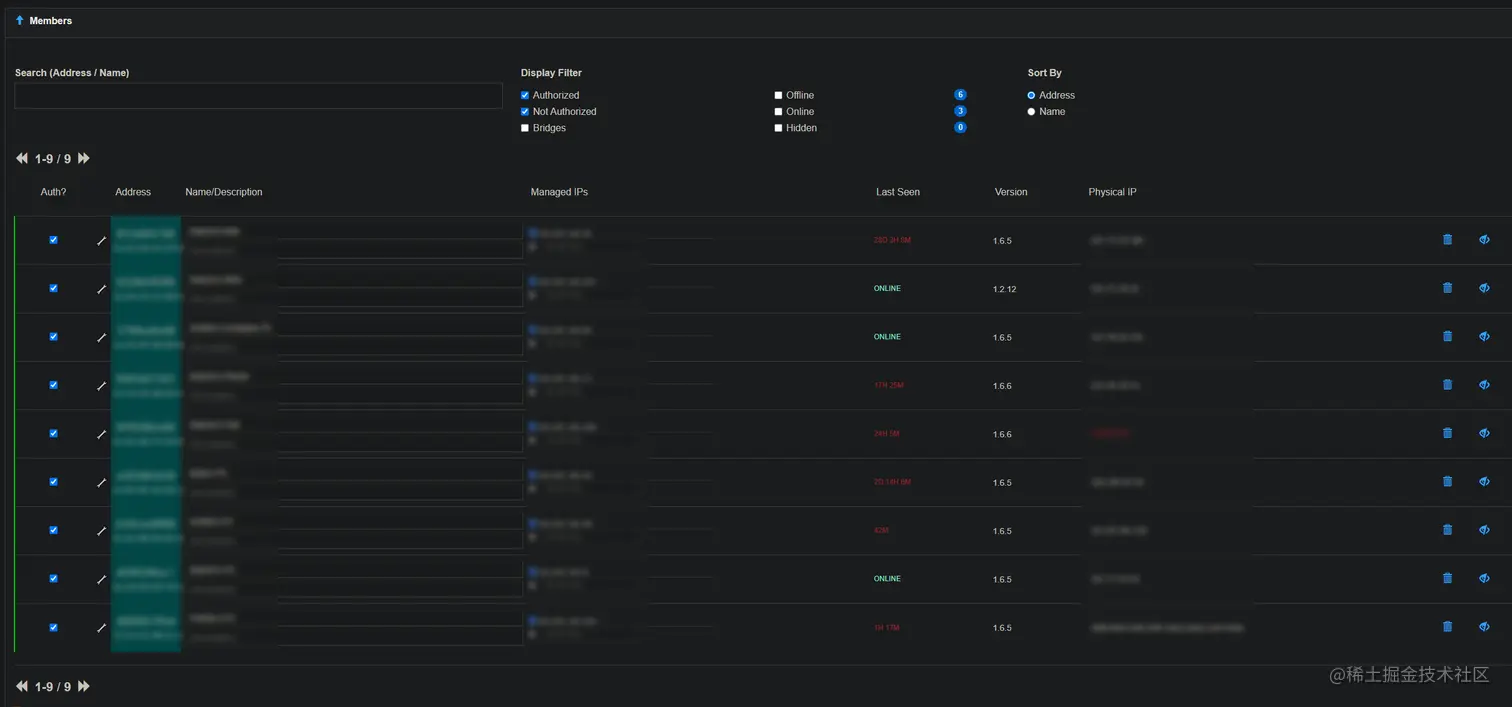This screenshot has width=1512, height=707.
Task: Click the Physical IP column header
Action: 1112,192
